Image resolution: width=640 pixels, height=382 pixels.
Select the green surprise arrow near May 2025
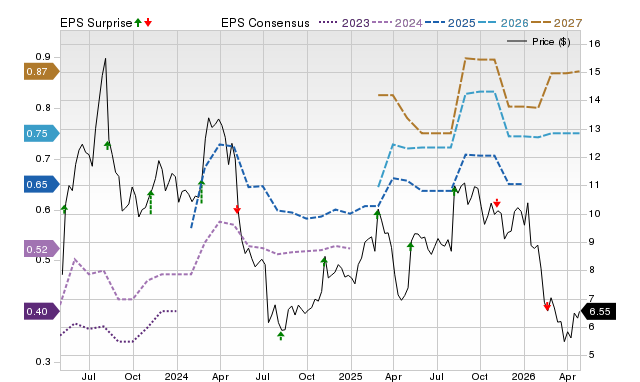point(410,246)
